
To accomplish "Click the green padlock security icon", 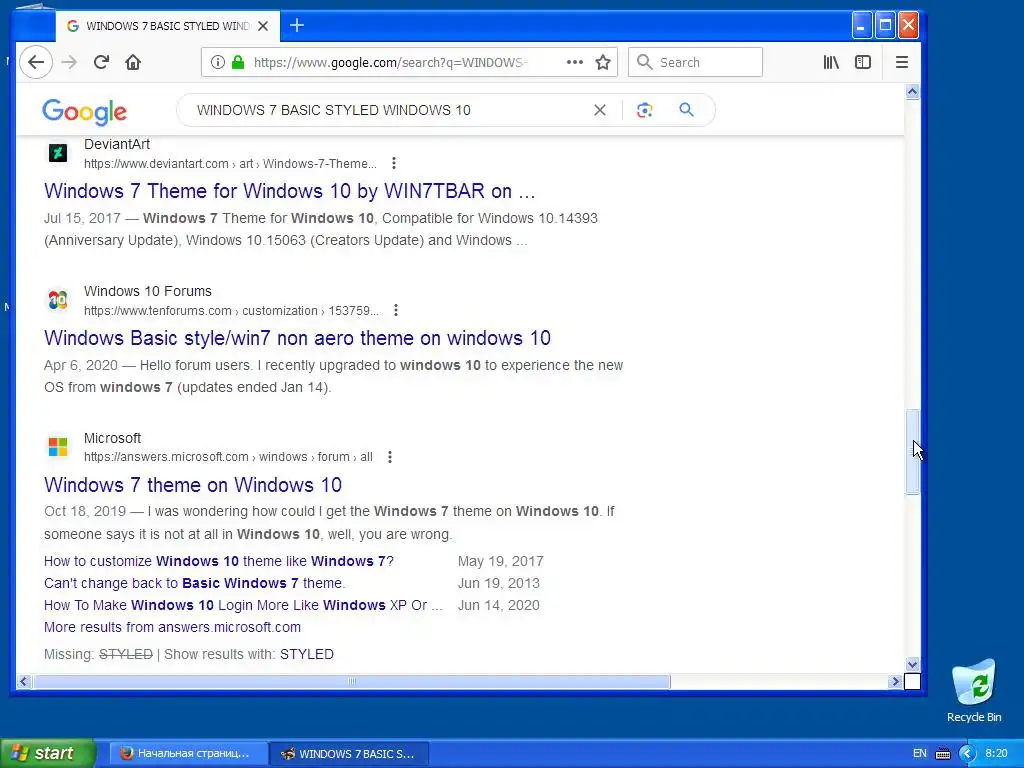I will click(238, 62).
